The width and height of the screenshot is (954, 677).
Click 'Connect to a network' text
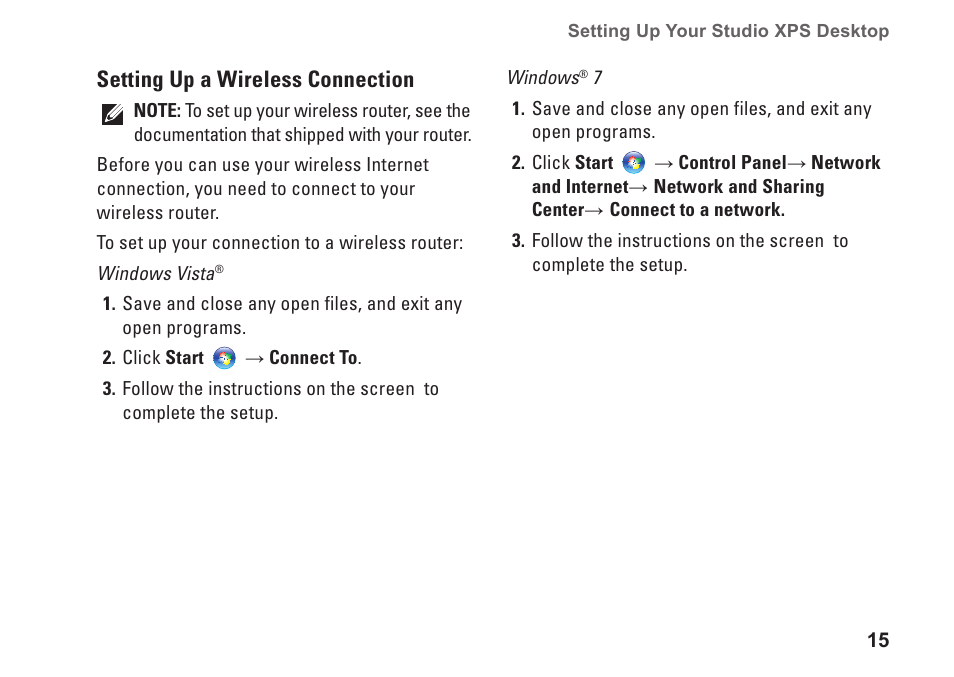[697, 210]
